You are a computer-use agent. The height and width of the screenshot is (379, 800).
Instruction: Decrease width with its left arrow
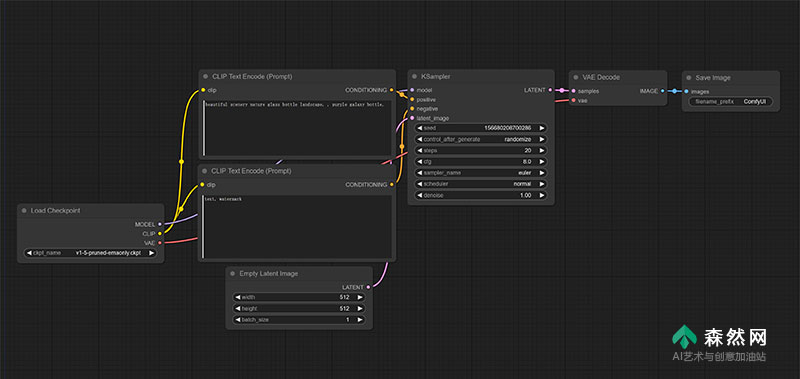point(238,297)
